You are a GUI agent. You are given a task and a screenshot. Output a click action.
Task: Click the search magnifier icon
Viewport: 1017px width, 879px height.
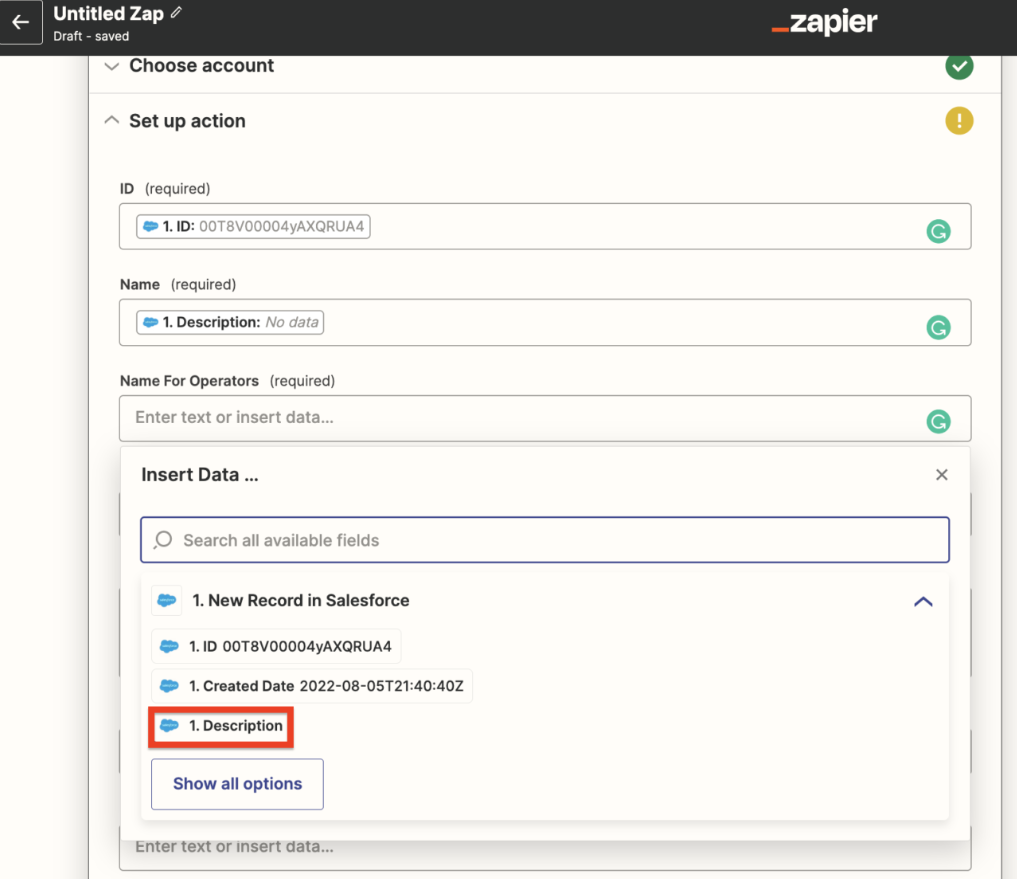pos(163,540)
